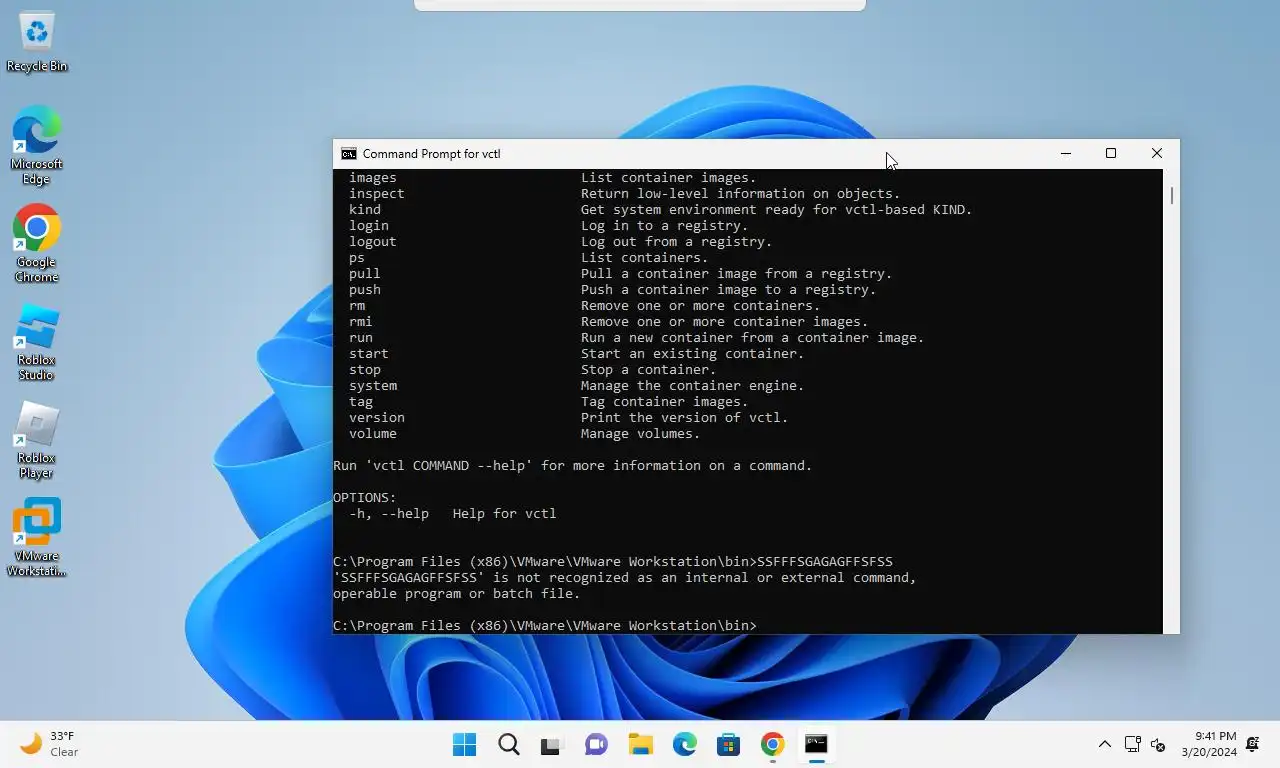Click the "Run 'vctl COMMAND --help'" line
The width and height of the screenshot is (1280, 768).
click(x=573, y=466)
